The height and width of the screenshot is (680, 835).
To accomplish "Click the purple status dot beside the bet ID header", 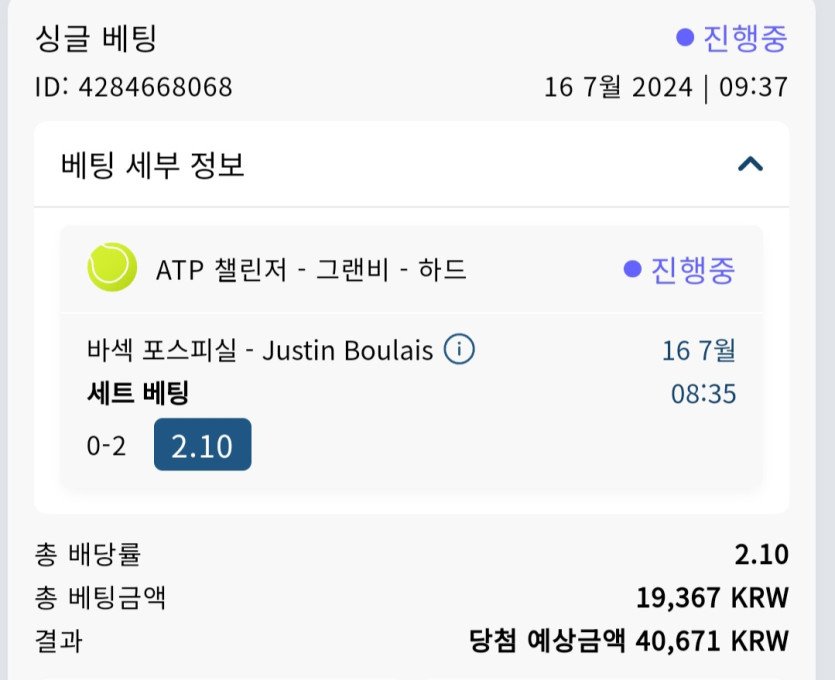I will (685, 38).
